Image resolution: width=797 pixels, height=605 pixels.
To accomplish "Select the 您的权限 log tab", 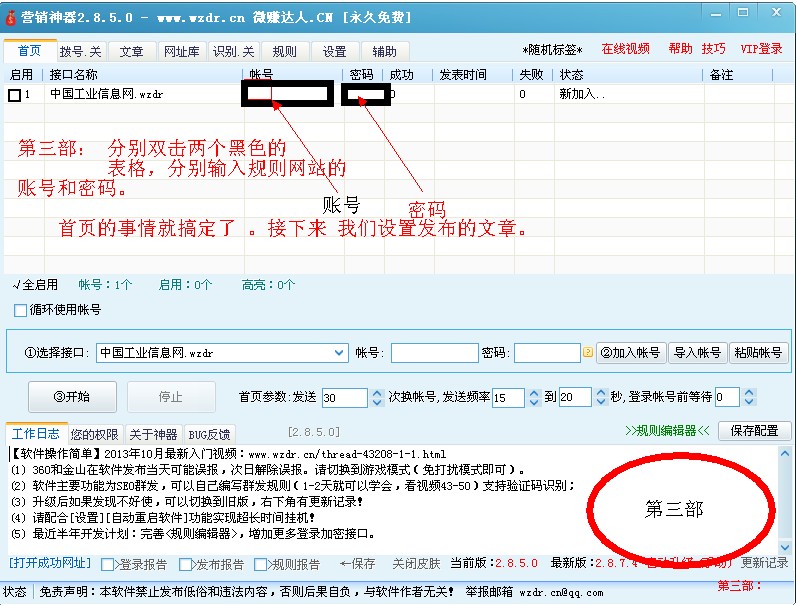I will [94, 434].
